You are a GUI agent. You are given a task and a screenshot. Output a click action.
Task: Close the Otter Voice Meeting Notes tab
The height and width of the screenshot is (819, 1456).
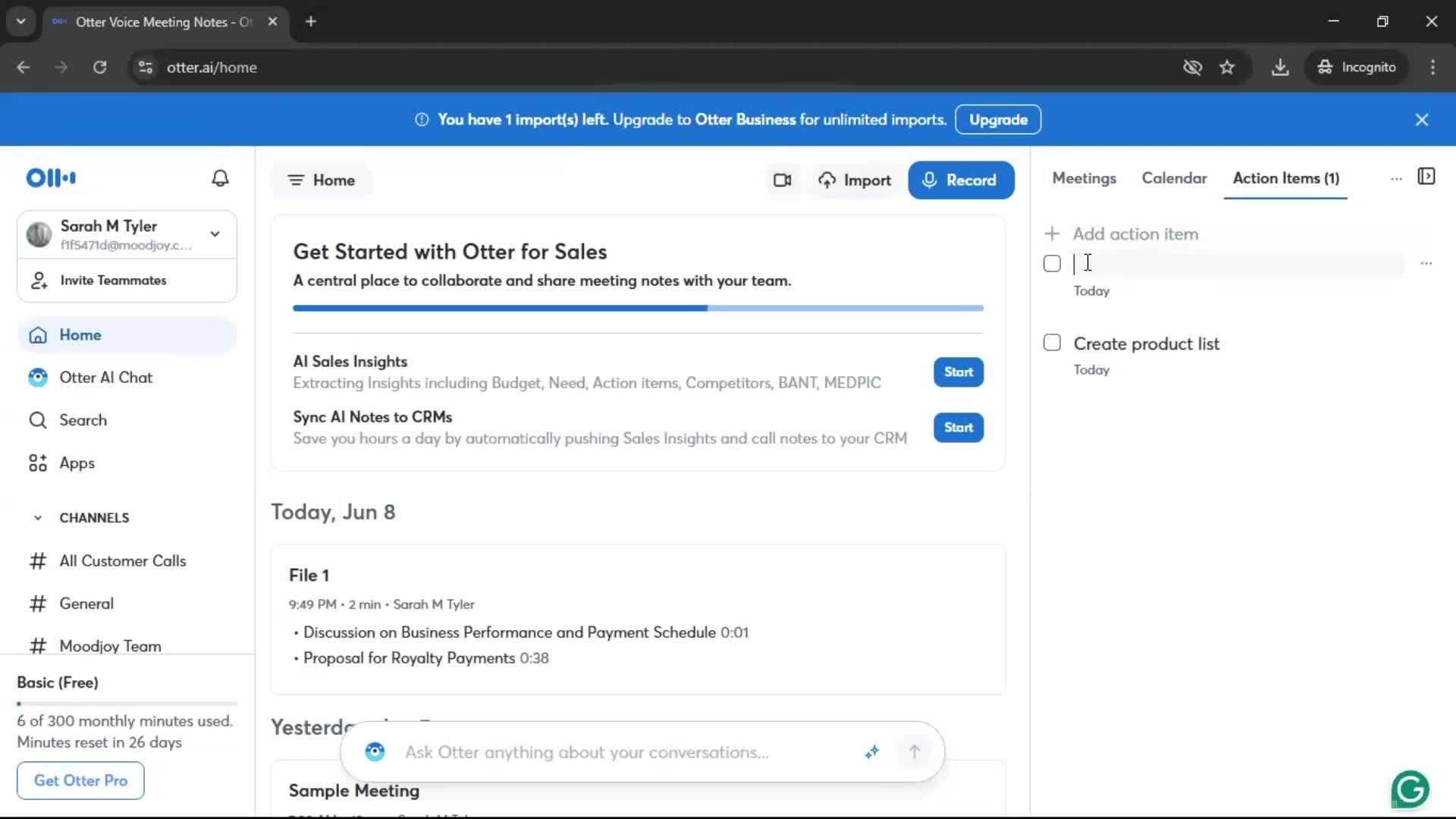click(272, 21)
